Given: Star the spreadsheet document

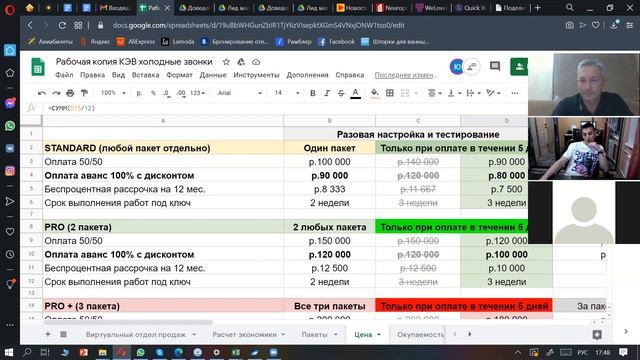Looking at the screenshot, I should [226, 62].
